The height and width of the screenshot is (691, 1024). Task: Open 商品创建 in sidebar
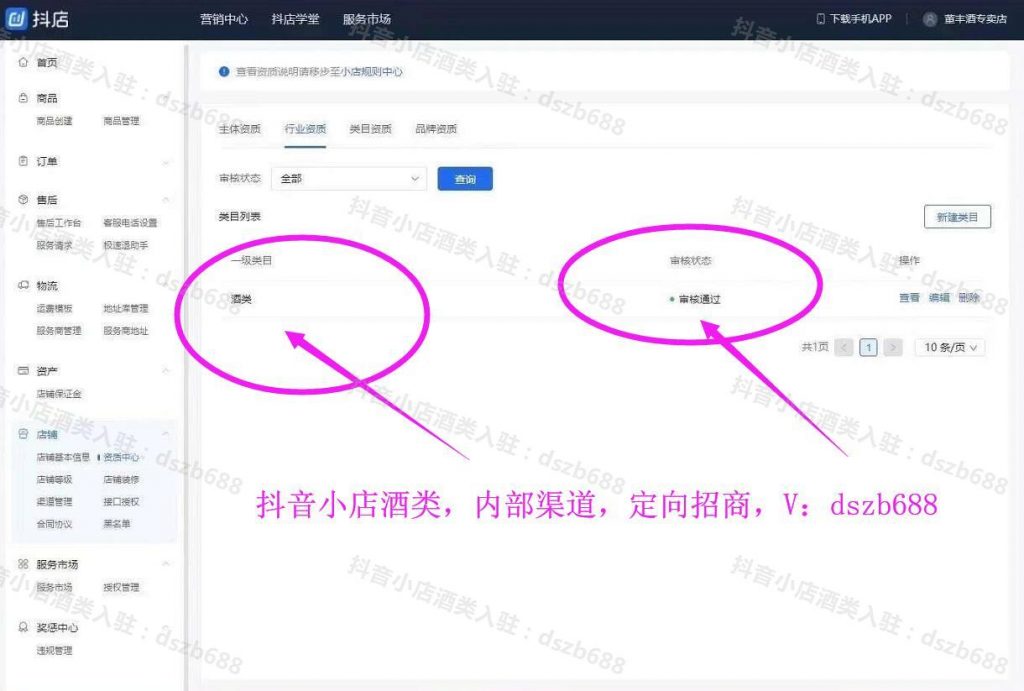coord(54,121)
